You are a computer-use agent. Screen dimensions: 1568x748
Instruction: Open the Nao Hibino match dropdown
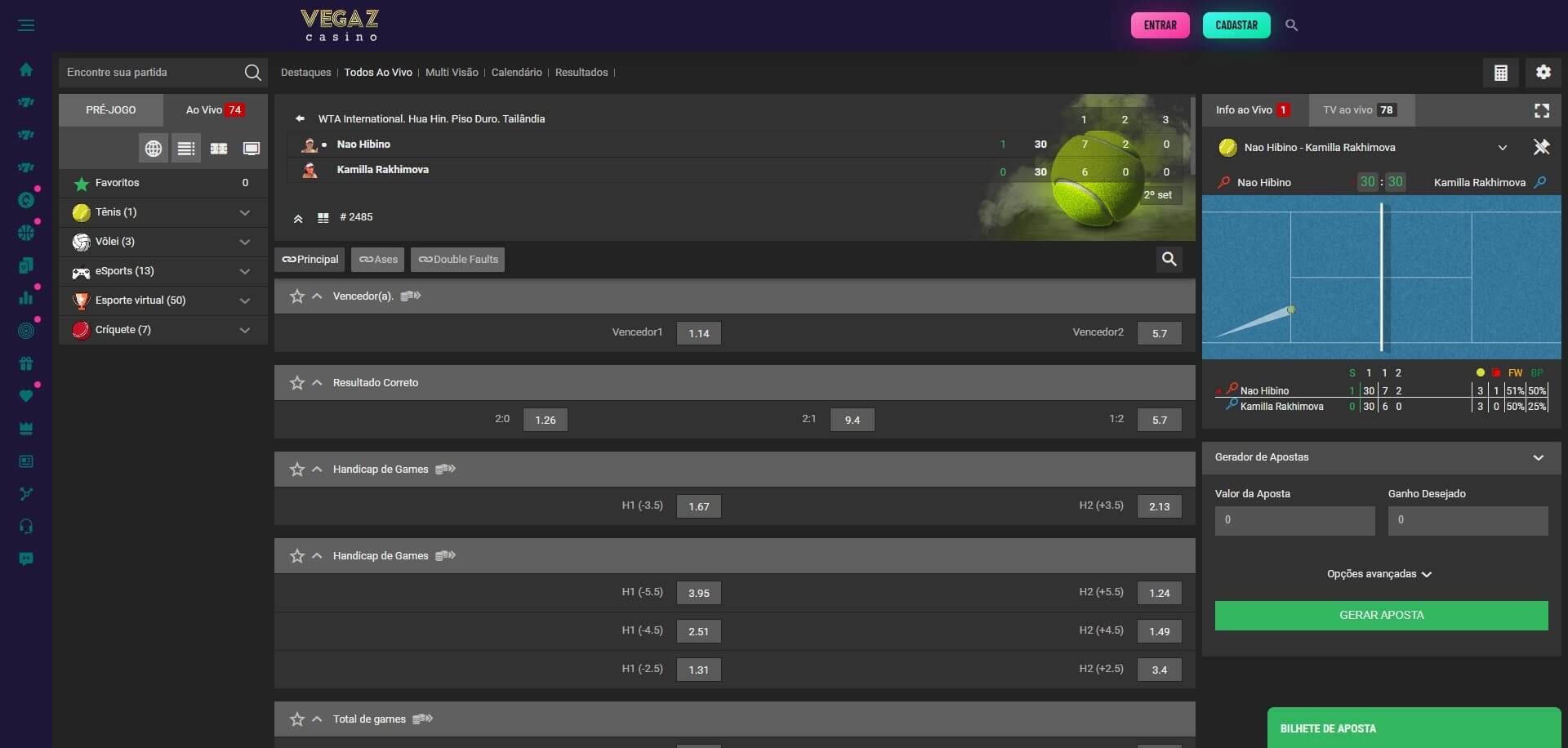click(x=1502, y=148)
